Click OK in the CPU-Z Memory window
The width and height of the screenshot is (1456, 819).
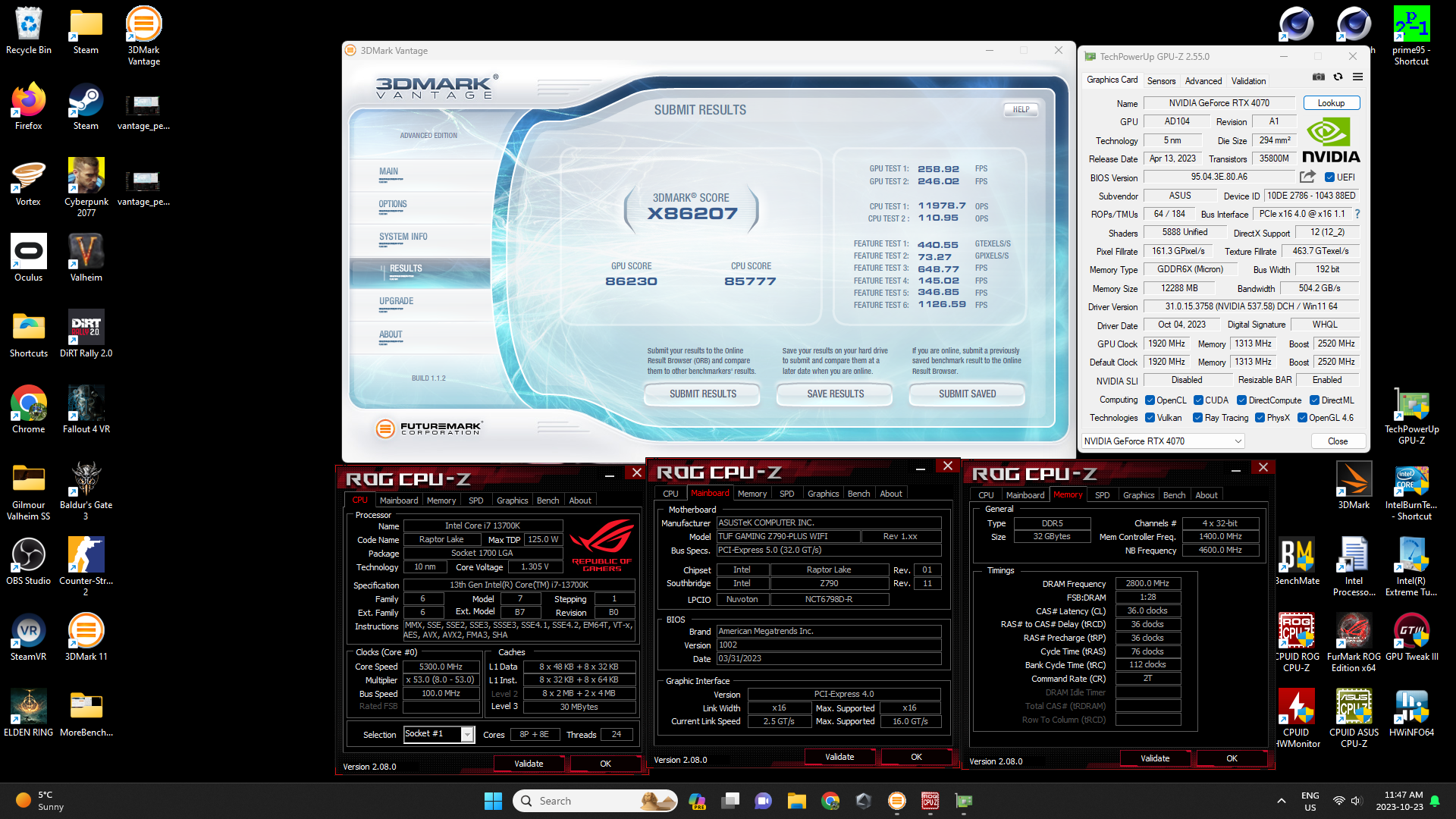pyautogui.click(x=1232, y=758)
